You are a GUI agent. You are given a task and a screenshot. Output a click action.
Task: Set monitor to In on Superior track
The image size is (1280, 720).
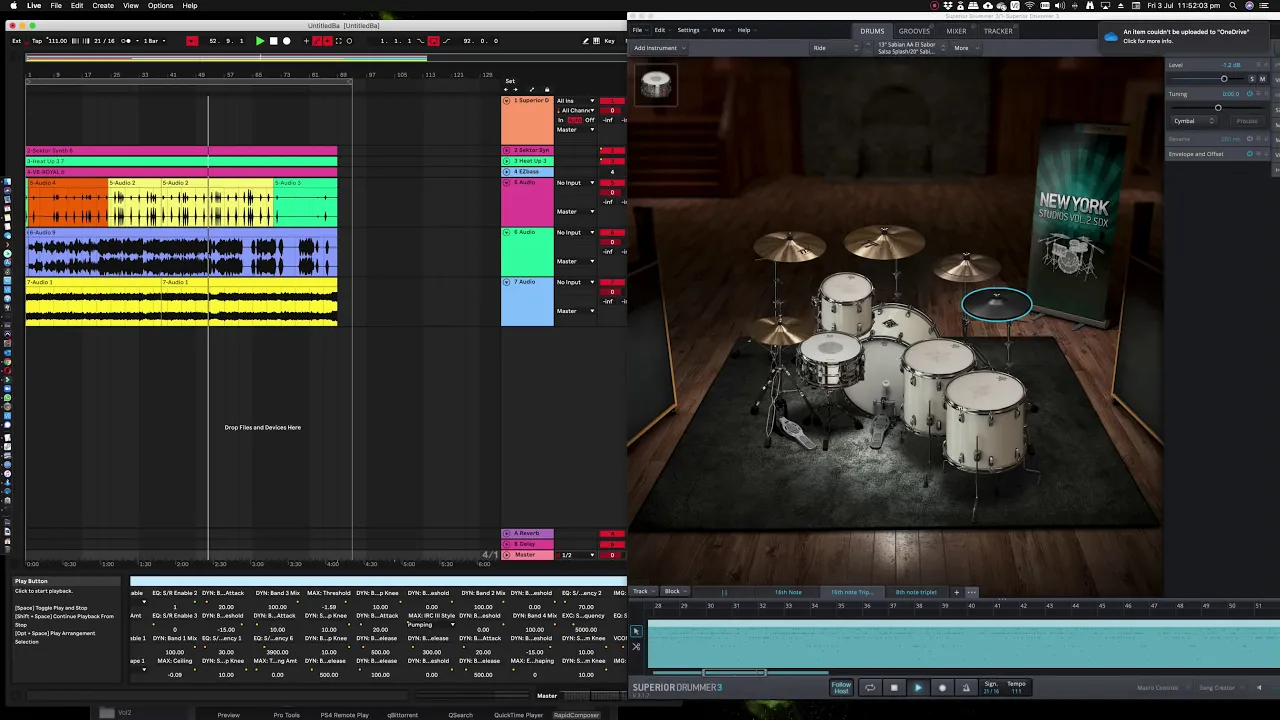pos(561,120)
